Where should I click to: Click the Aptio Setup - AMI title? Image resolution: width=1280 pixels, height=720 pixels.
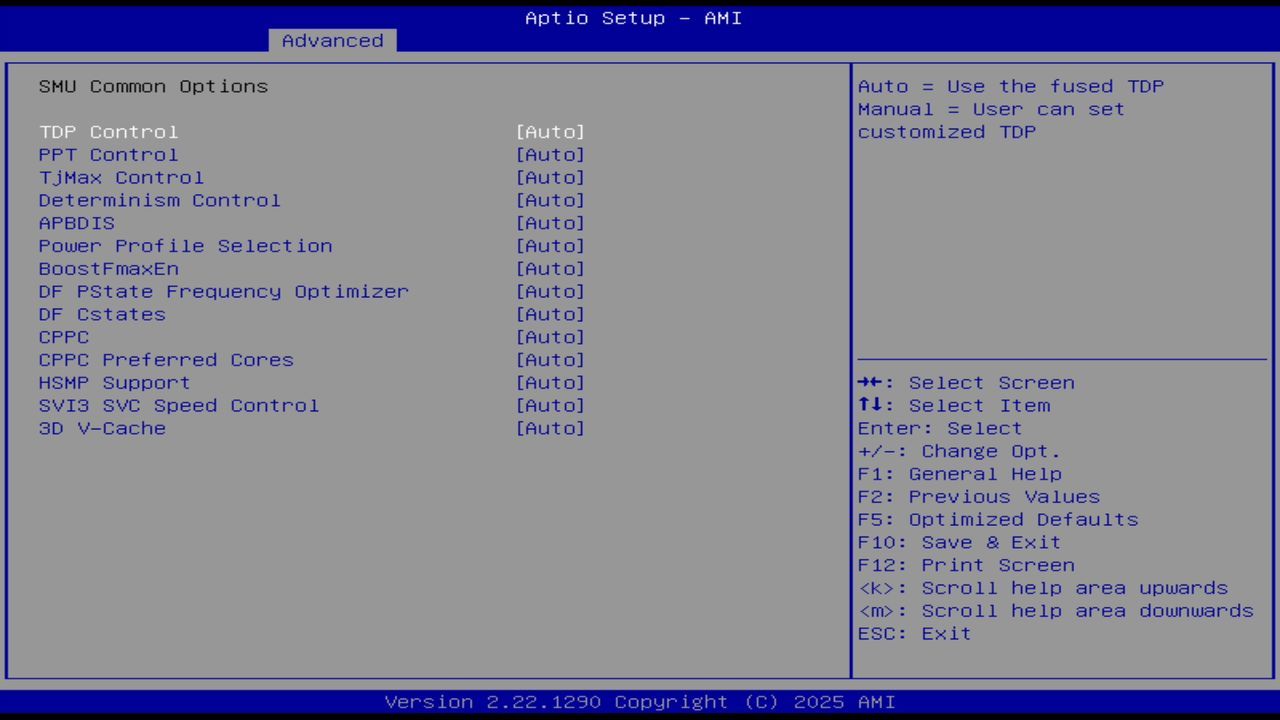633,18
